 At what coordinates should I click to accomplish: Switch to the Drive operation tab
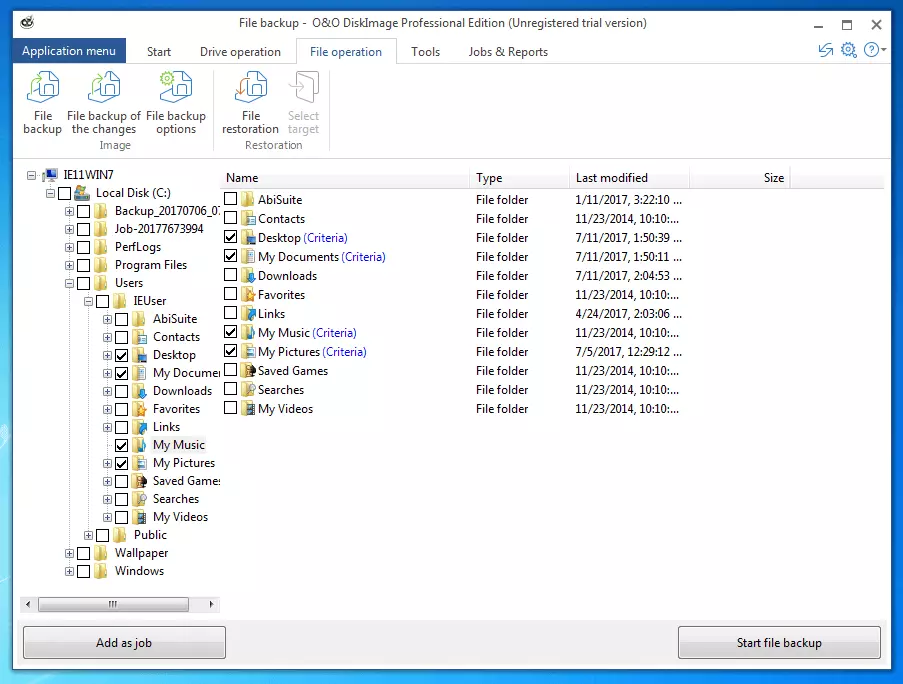(x=240, y=52)
